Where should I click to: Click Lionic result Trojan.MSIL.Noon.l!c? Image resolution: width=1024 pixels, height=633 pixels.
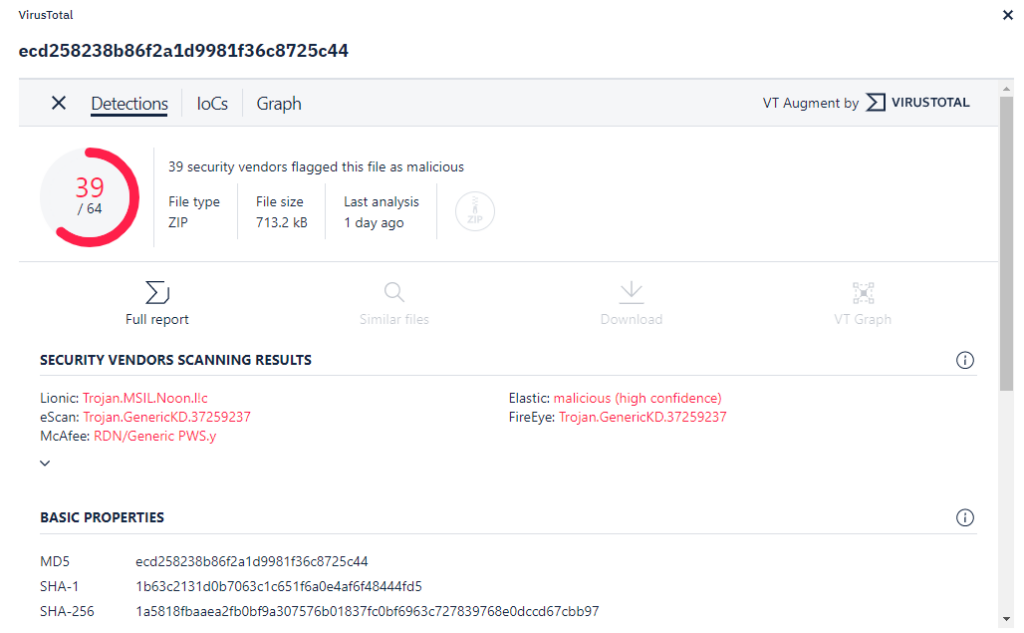[x=145, y=398]
